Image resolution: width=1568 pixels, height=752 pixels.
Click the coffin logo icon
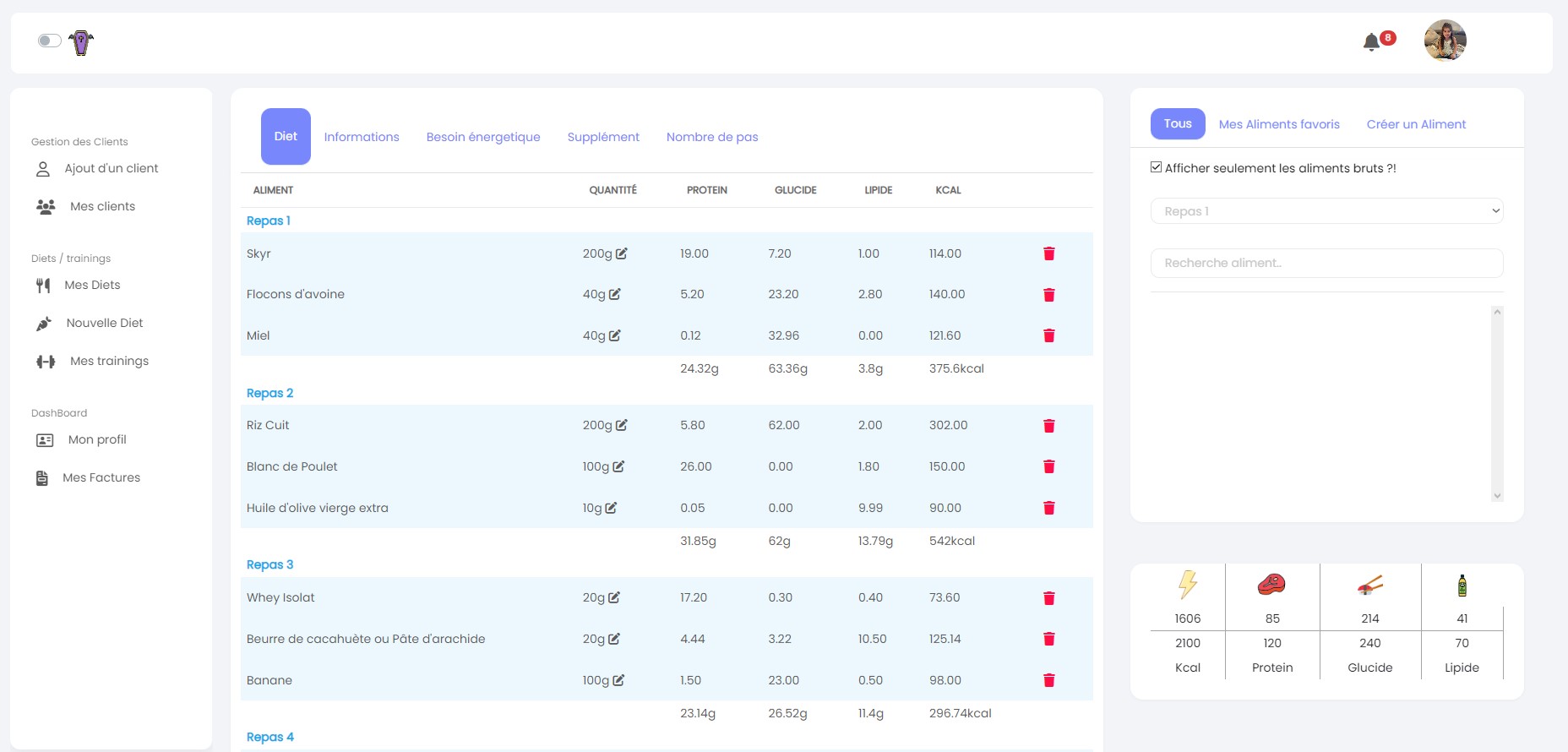click(81, 42)
